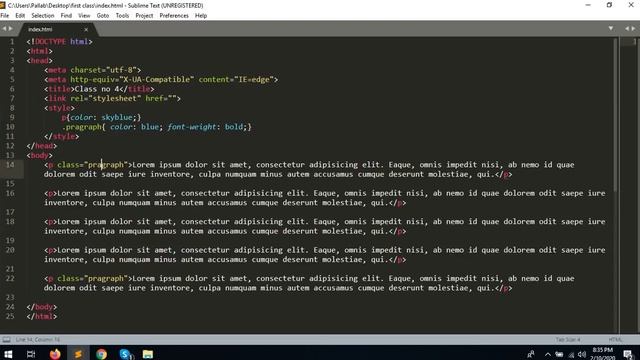
Task: Click the closing </style> tag
Action: pos(61,136)
